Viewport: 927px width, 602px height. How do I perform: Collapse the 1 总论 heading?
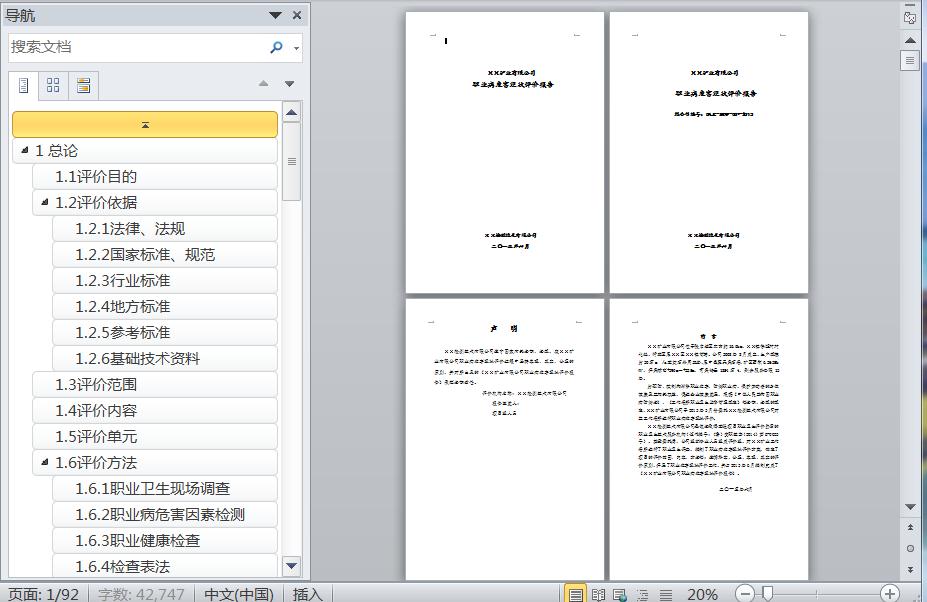tap(24, 150)
